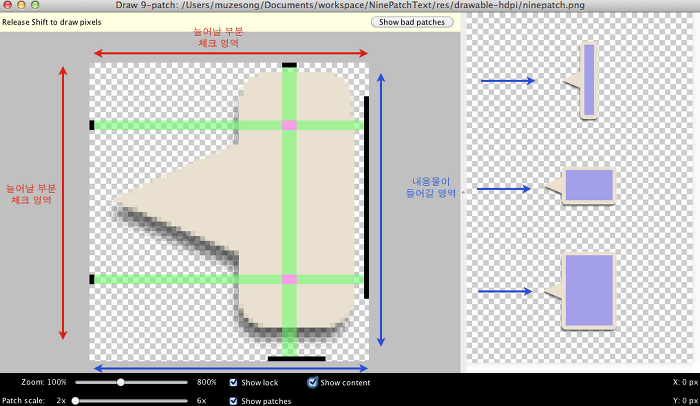
Task: Click the upper left black stretch marker
Action: tap(92, 125)
